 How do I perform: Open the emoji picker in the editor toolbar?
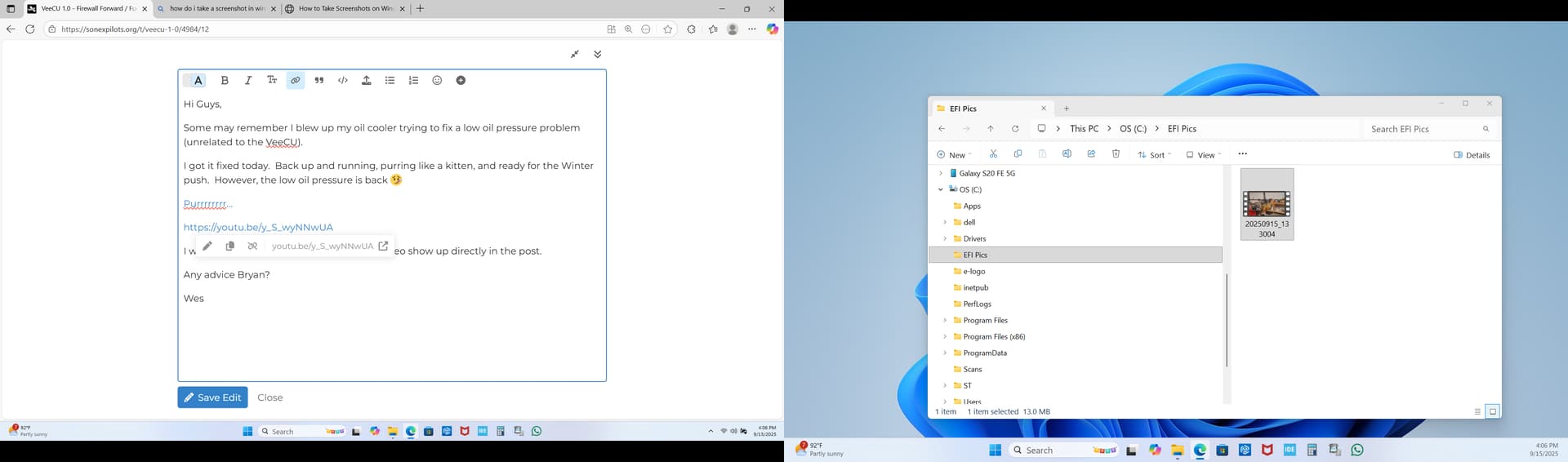437,81
